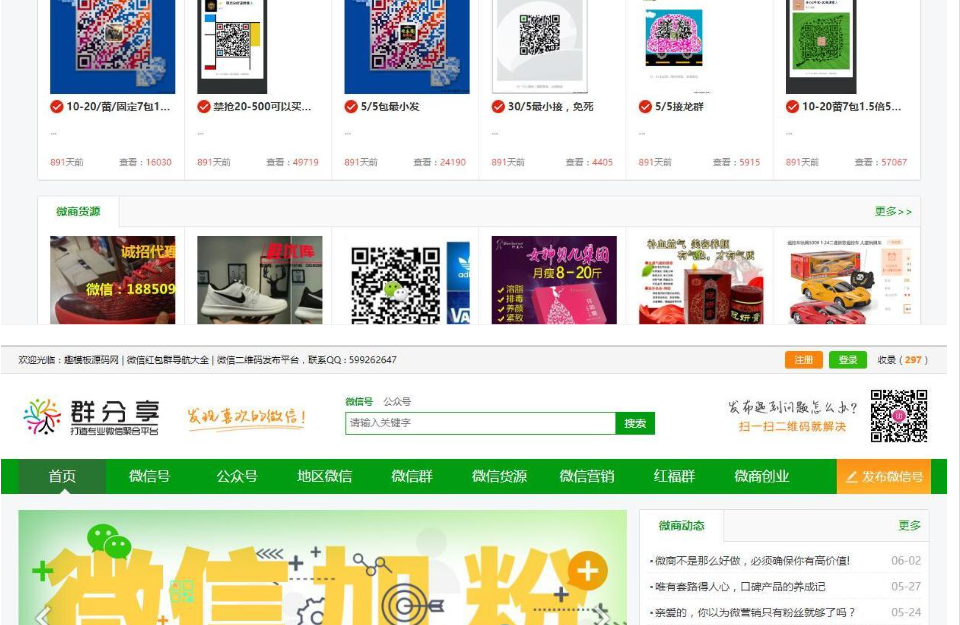This screenshot has width=960, height=625.
Task: Click the 查看：16030 view count
Action: tap(145, 162)
